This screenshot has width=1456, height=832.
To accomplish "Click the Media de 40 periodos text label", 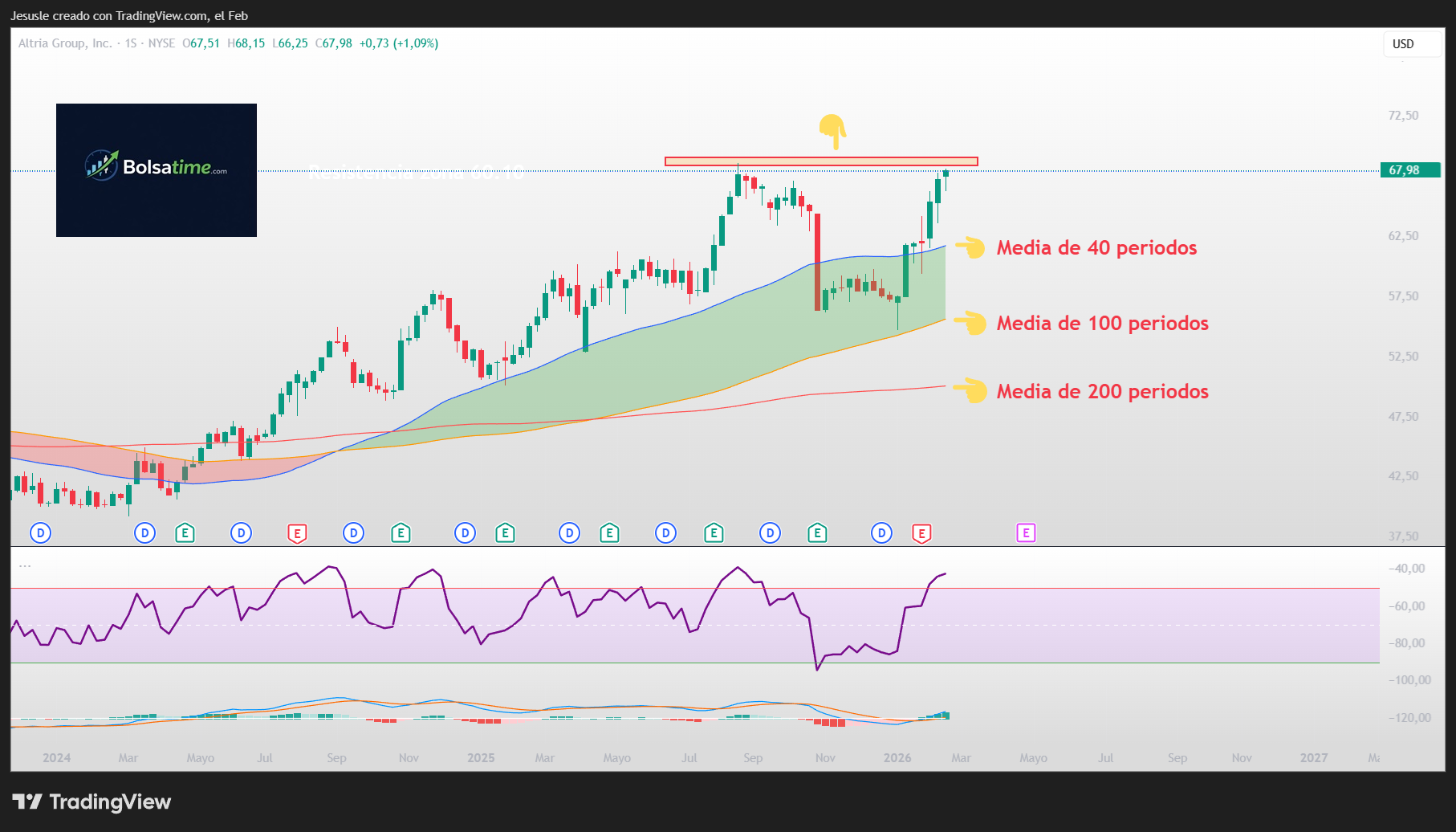I will point(1096,248).
